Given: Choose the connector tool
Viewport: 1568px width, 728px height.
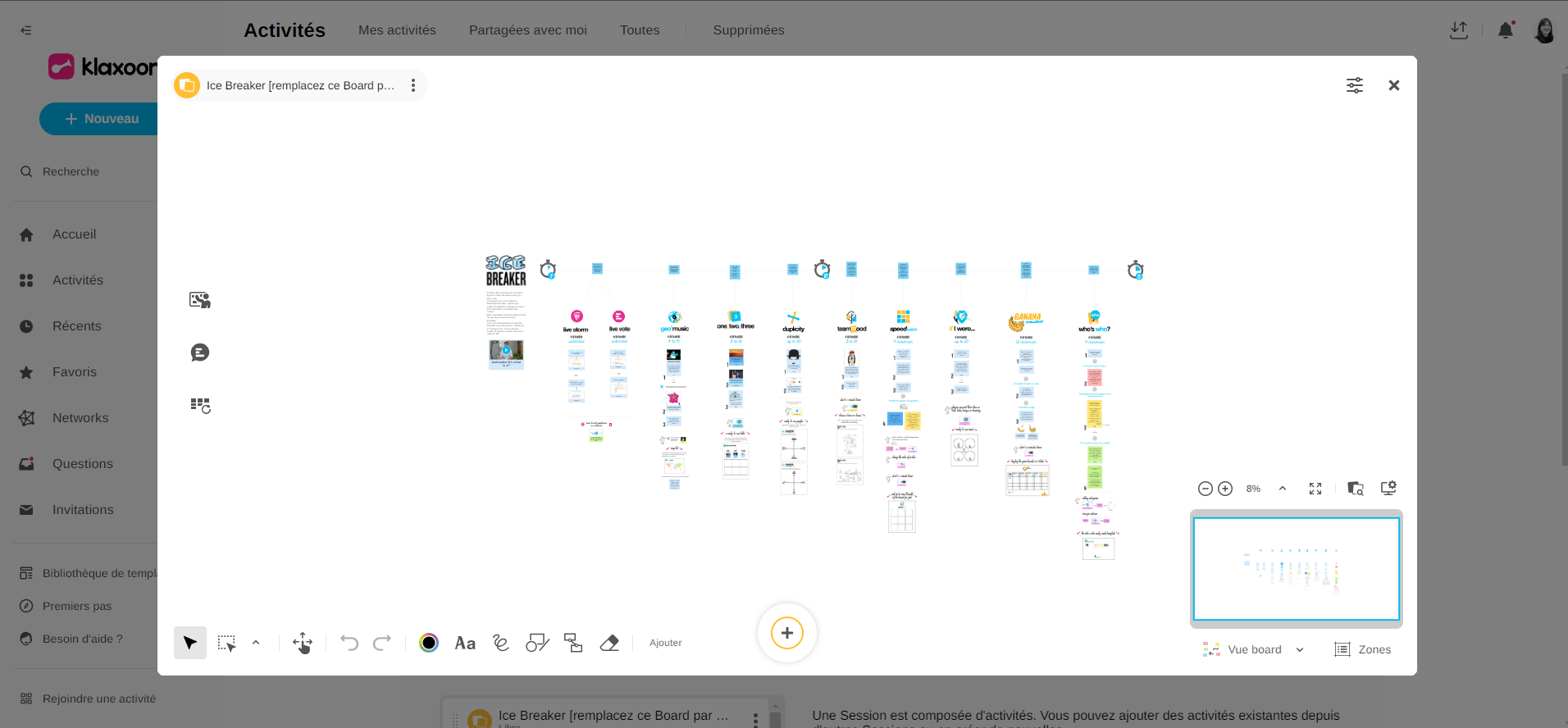Looking at the screenshot, I should tap(573, 643).
